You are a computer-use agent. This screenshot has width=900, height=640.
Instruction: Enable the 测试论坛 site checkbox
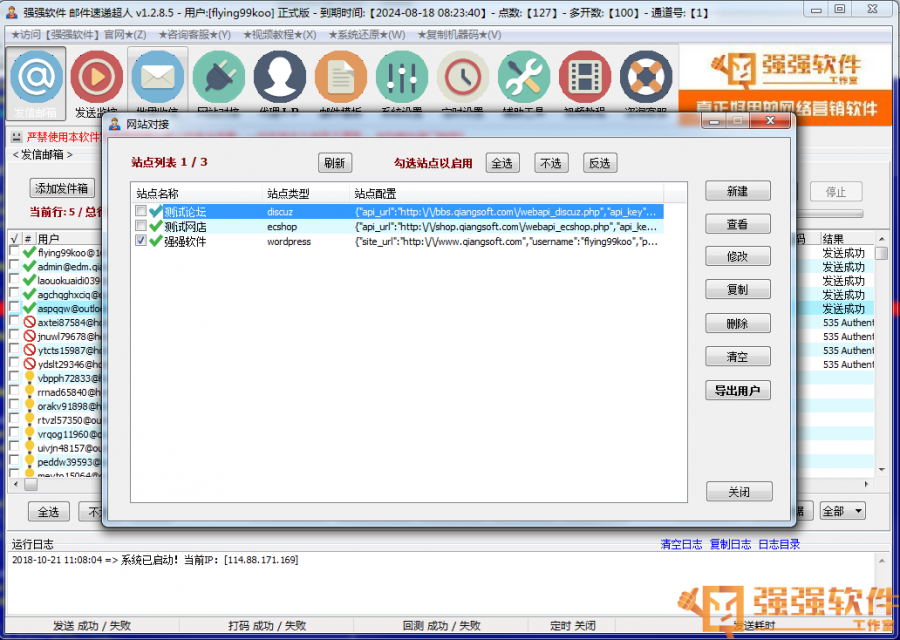141,211
